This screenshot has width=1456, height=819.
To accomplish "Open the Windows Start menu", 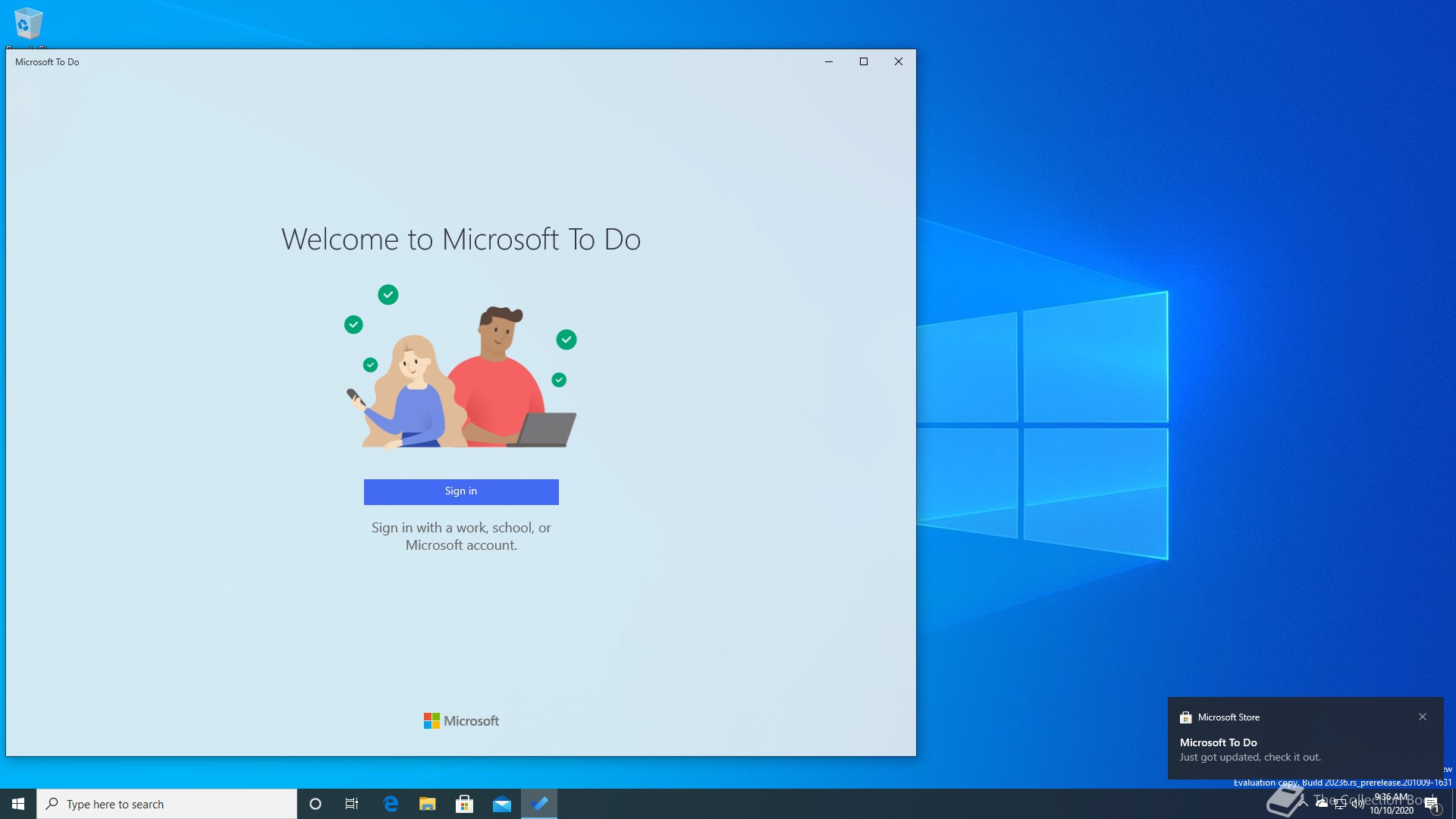I will pos(18,804).
